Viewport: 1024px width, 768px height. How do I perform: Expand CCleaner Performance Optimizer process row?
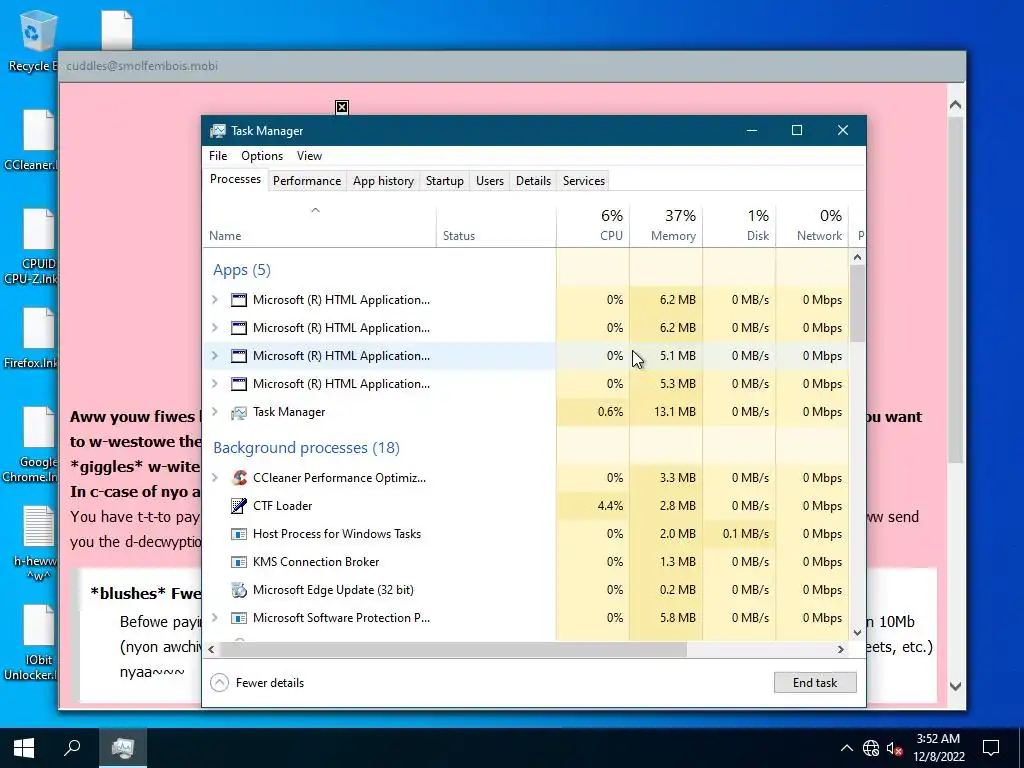point(215,477)
